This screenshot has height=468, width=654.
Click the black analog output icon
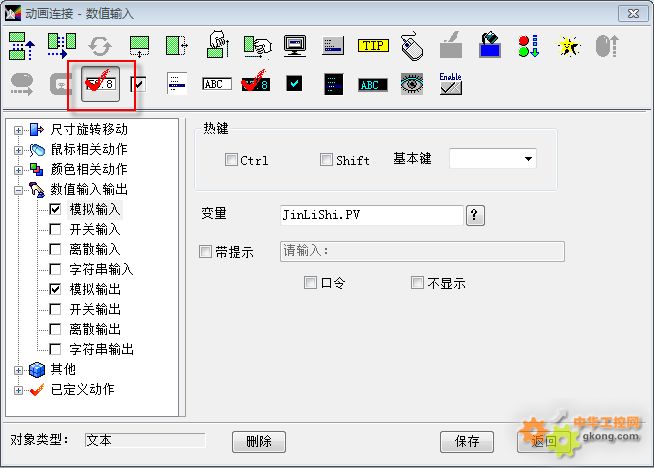pyautogui.click(x=256, y=82)
